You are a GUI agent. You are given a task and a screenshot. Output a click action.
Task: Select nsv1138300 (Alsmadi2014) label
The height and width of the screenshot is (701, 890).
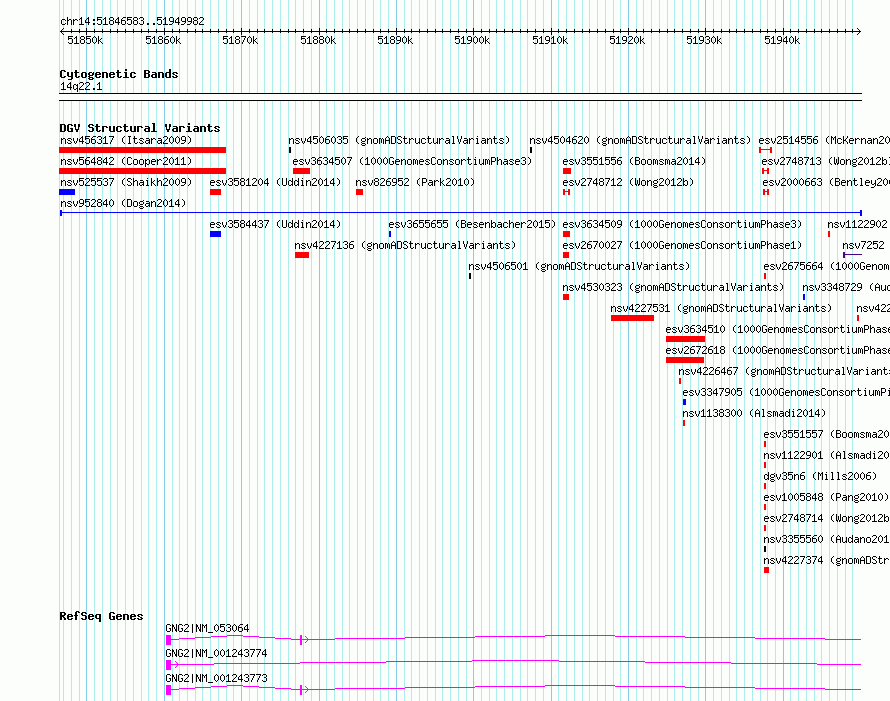tap(754, 413)
